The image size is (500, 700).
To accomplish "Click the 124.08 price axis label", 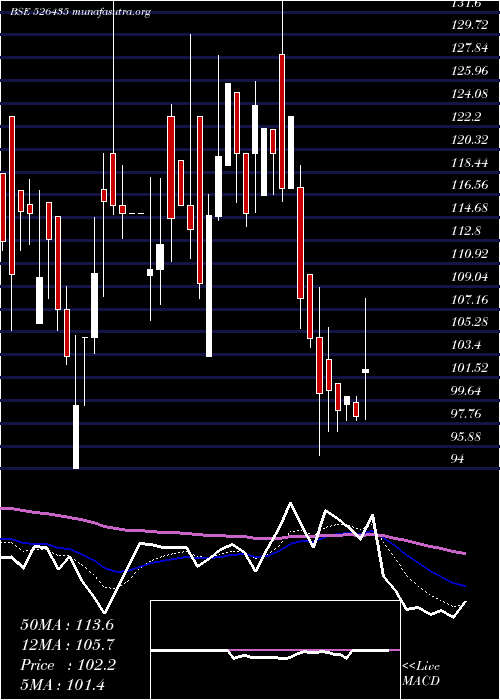I will [468, 94].
